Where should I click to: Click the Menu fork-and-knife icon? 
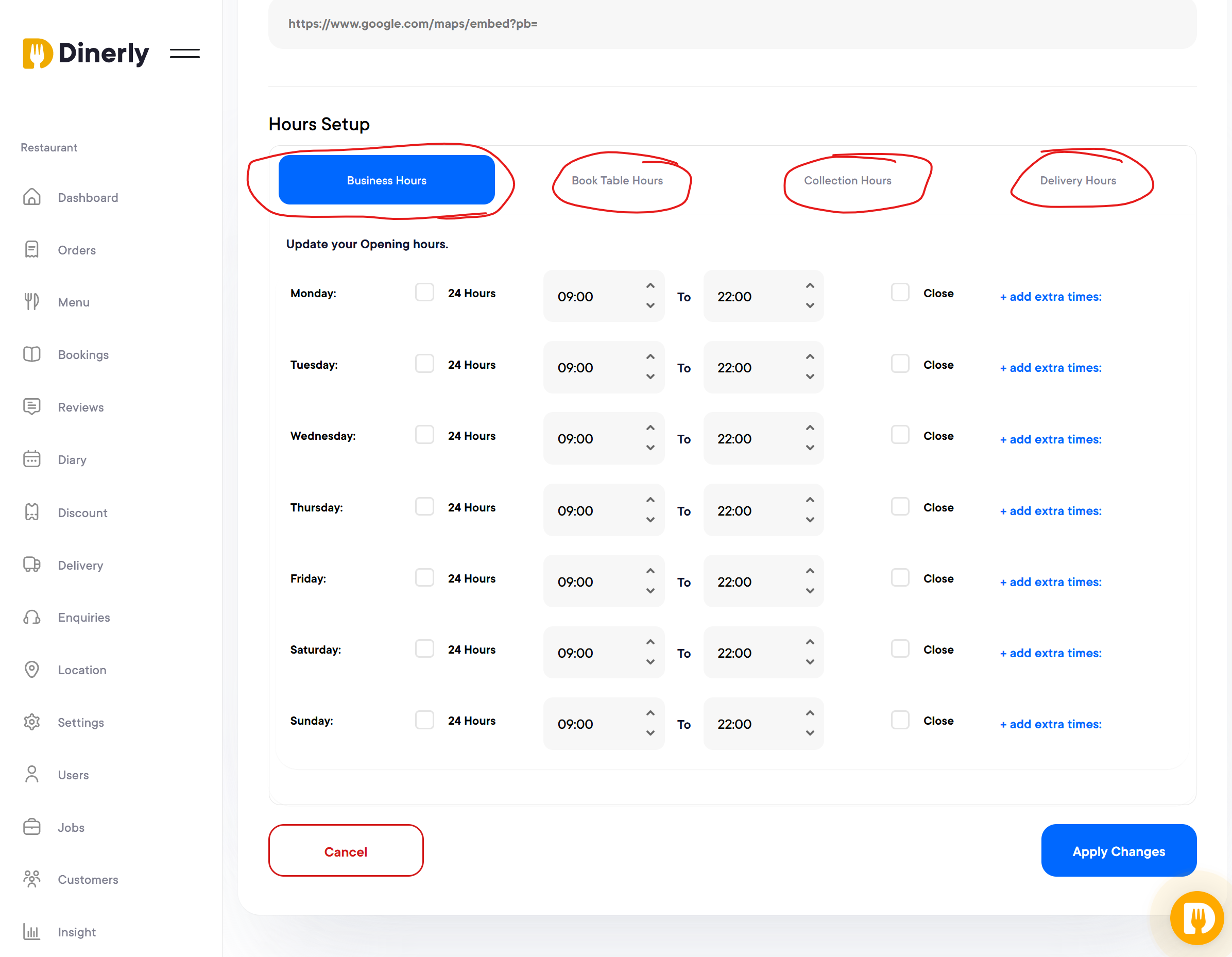click(31, 302)
